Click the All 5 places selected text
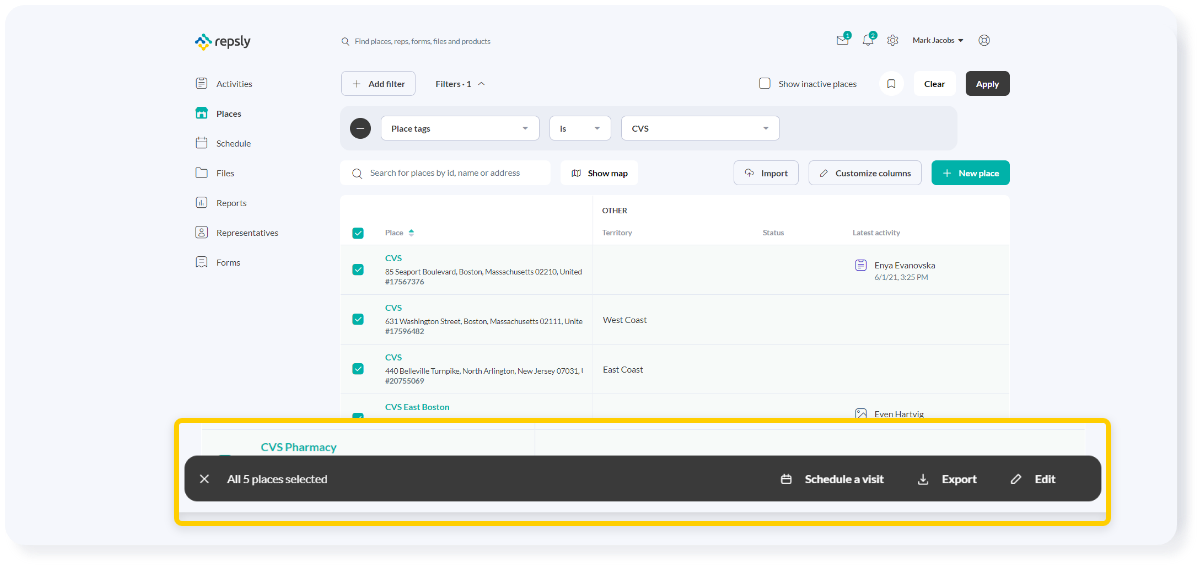 pos(277,479)
